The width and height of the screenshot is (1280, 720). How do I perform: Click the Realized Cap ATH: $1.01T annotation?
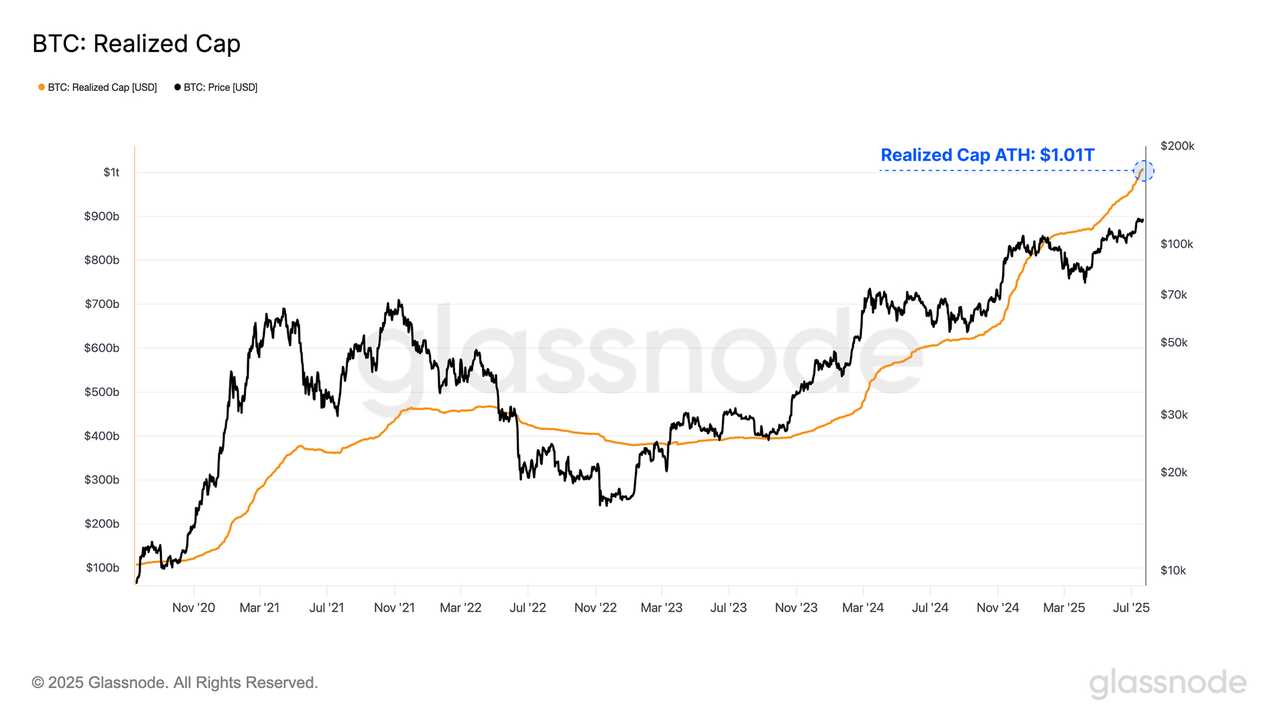tap(987, 155)
